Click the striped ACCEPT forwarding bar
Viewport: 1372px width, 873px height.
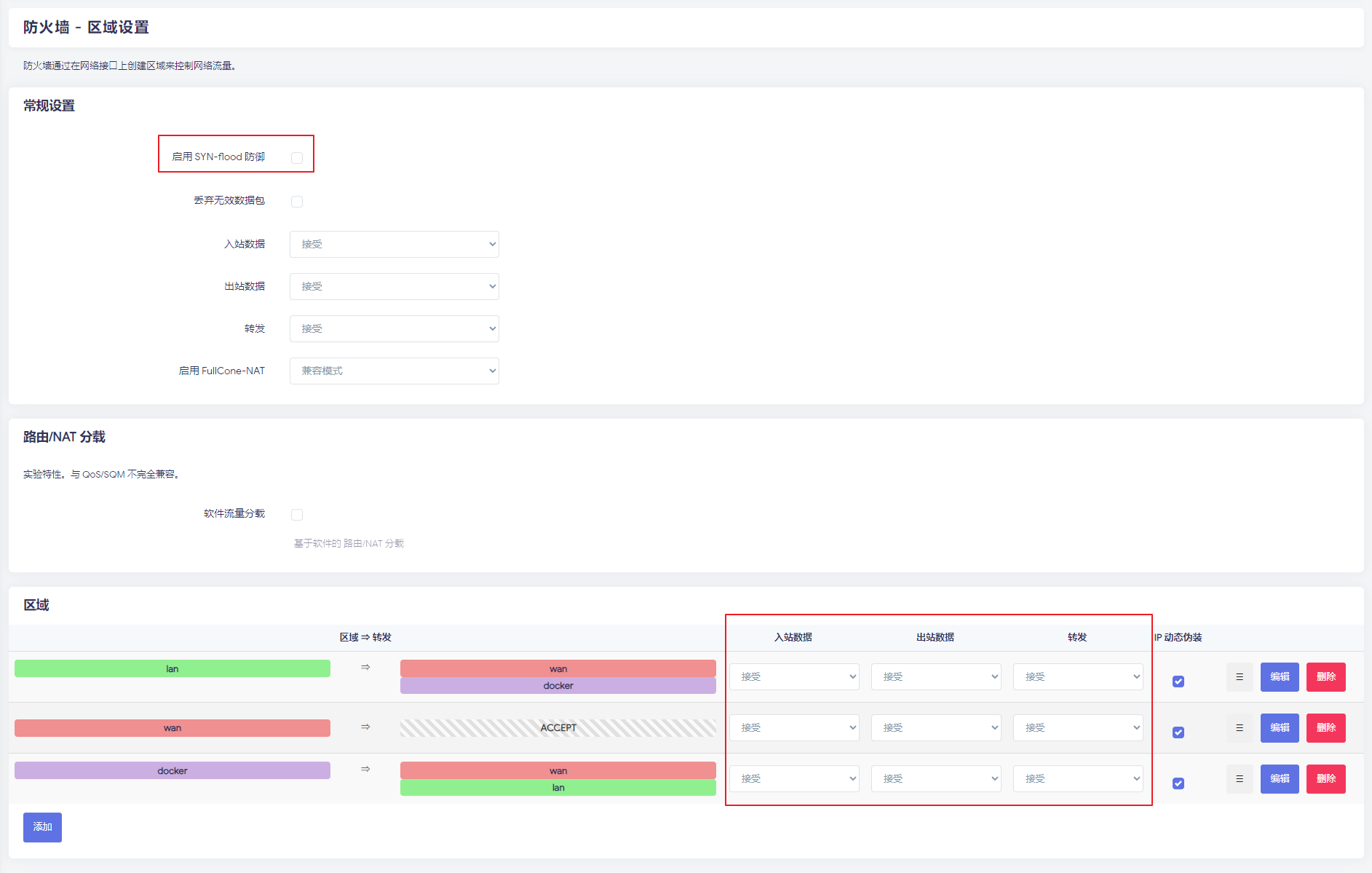click(558, 727)
